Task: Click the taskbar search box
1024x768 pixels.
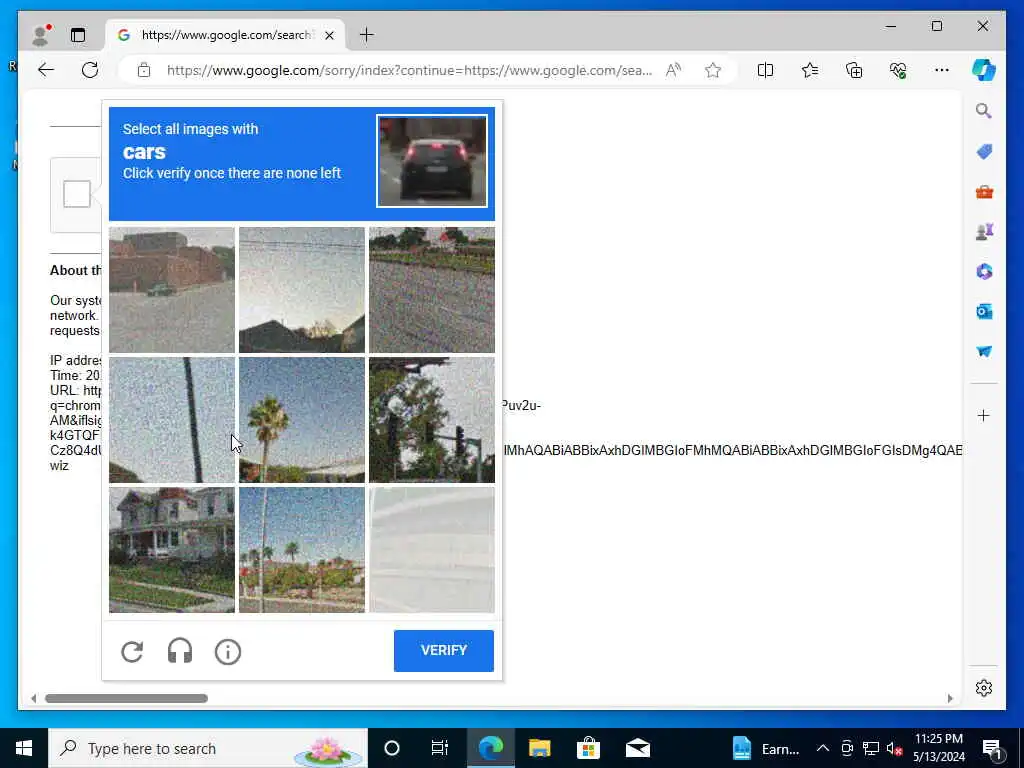Action: point(208,748)
